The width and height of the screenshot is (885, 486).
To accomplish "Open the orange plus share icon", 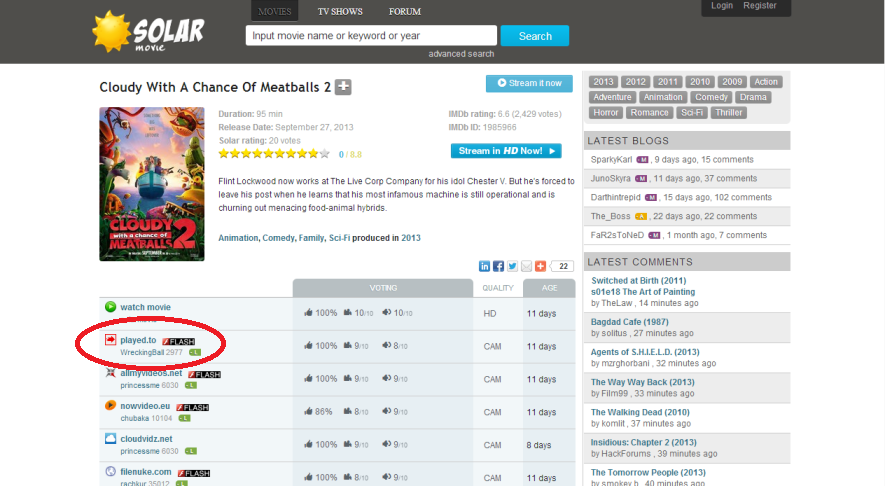I will [x=540, y=266].
